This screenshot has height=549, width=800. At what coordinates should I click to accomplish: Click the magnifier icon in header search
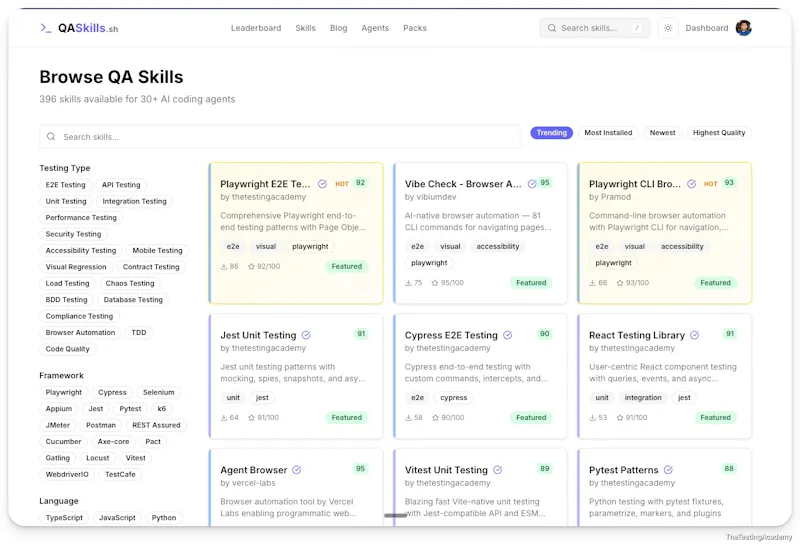point(552,28)
